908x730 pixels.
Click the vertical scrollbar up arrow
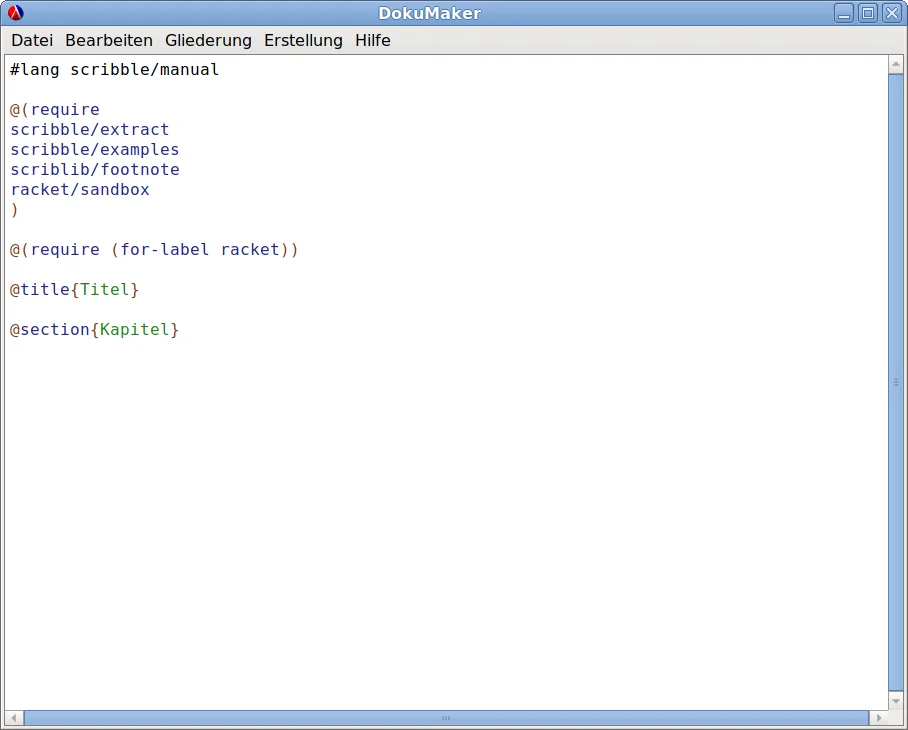[896, 64]
